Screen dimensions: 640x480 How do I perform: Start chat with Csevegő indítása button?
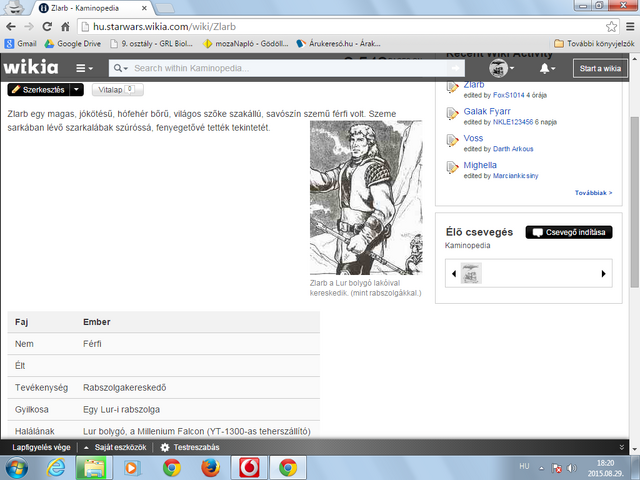pos(569,232)
